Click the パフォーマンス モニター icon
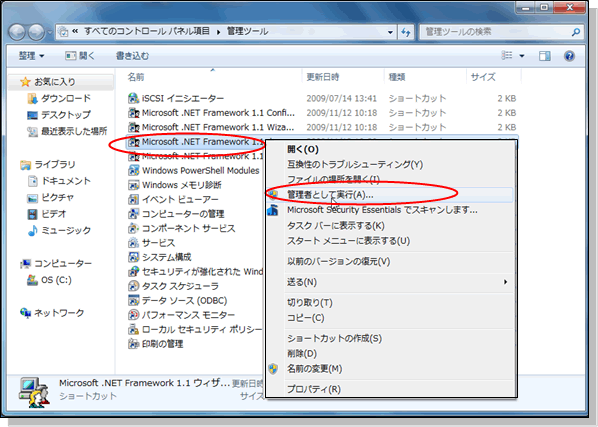This screenshot has height=427, width=598. [133, 315]
